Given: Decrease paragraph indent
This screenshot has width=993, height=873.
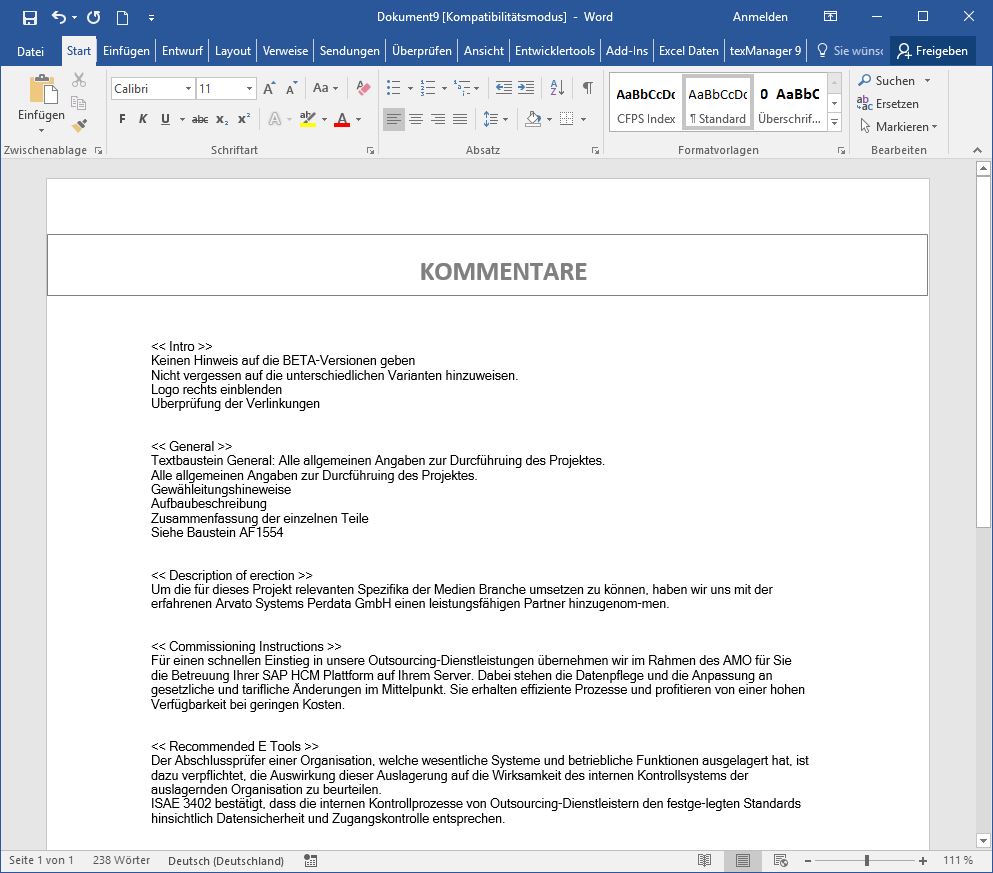Looking at the screenshot, I should [x=503, y=88].
